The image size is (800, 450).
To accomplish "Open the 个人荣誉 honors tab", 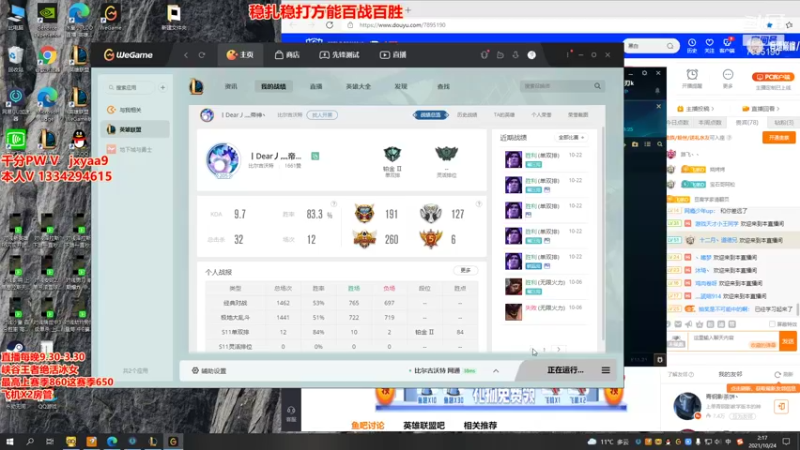I will pos(541,115).
